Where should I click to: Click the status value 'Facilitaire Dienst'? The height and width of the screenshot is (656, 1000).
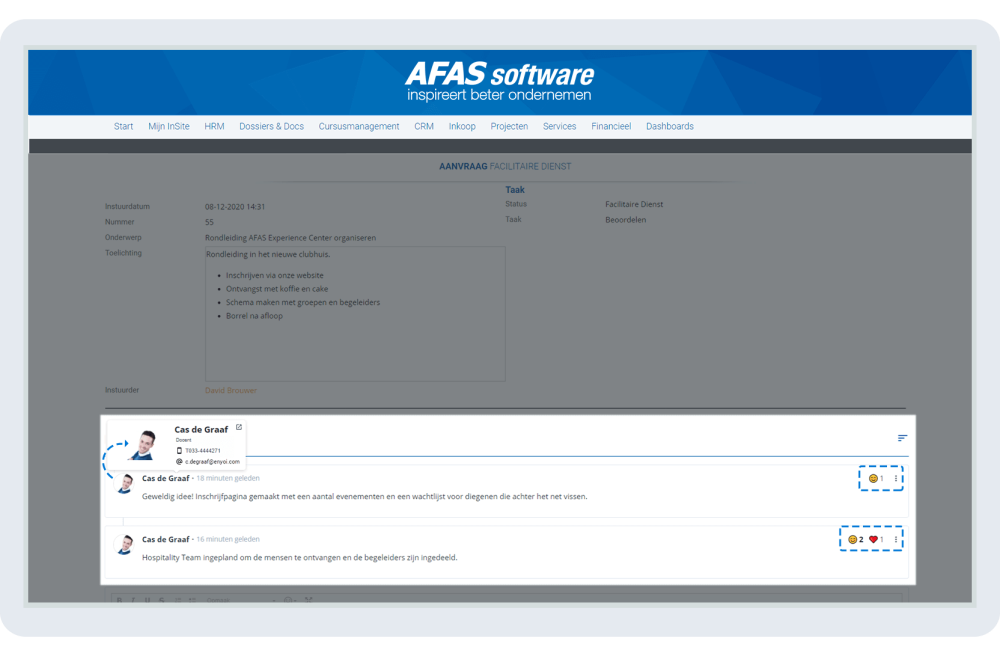point(634,205)
